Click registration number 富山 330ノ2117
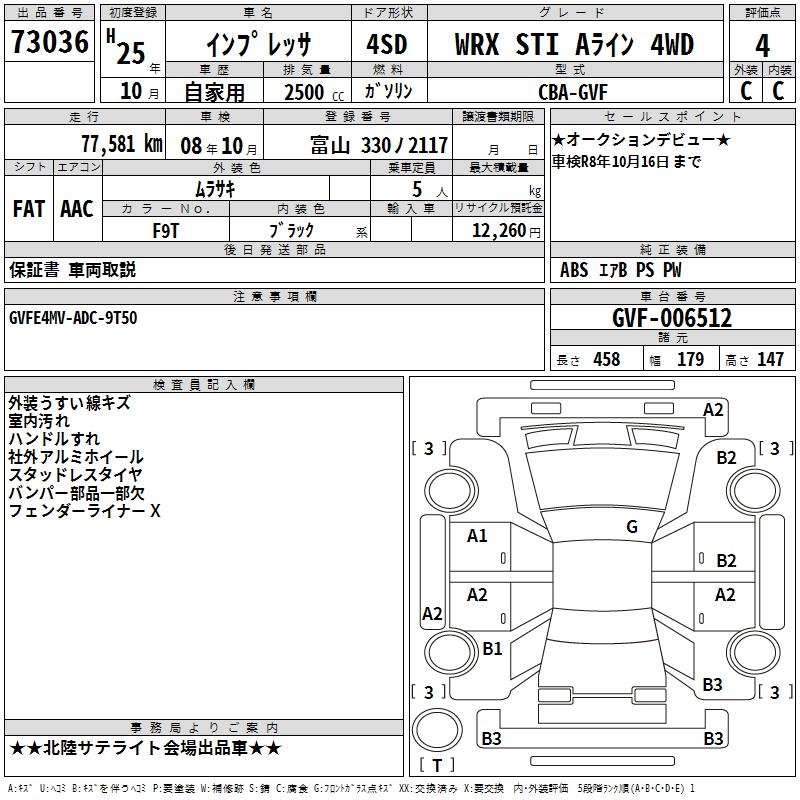The image size is (800, 800). pos(379,145)
